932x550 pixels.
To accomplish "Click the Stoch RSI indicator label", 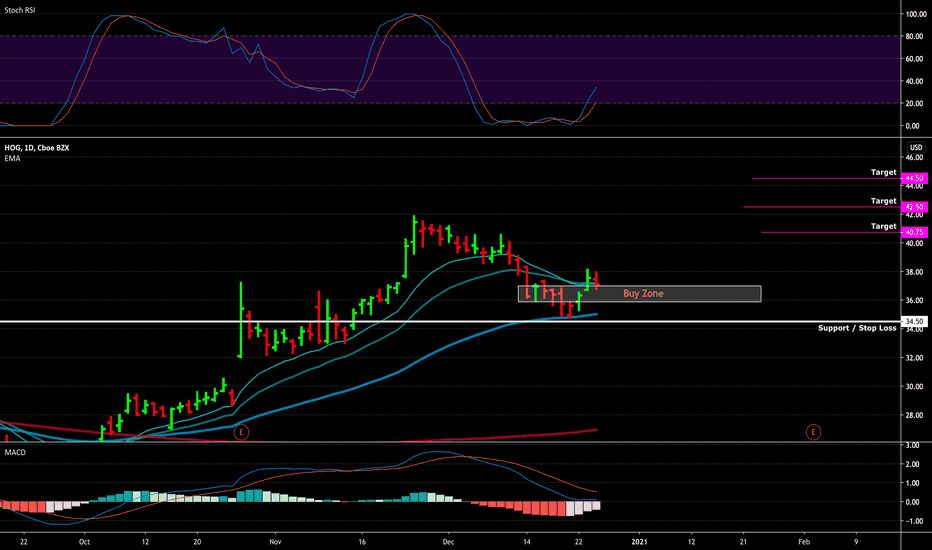I will point(20,10).
